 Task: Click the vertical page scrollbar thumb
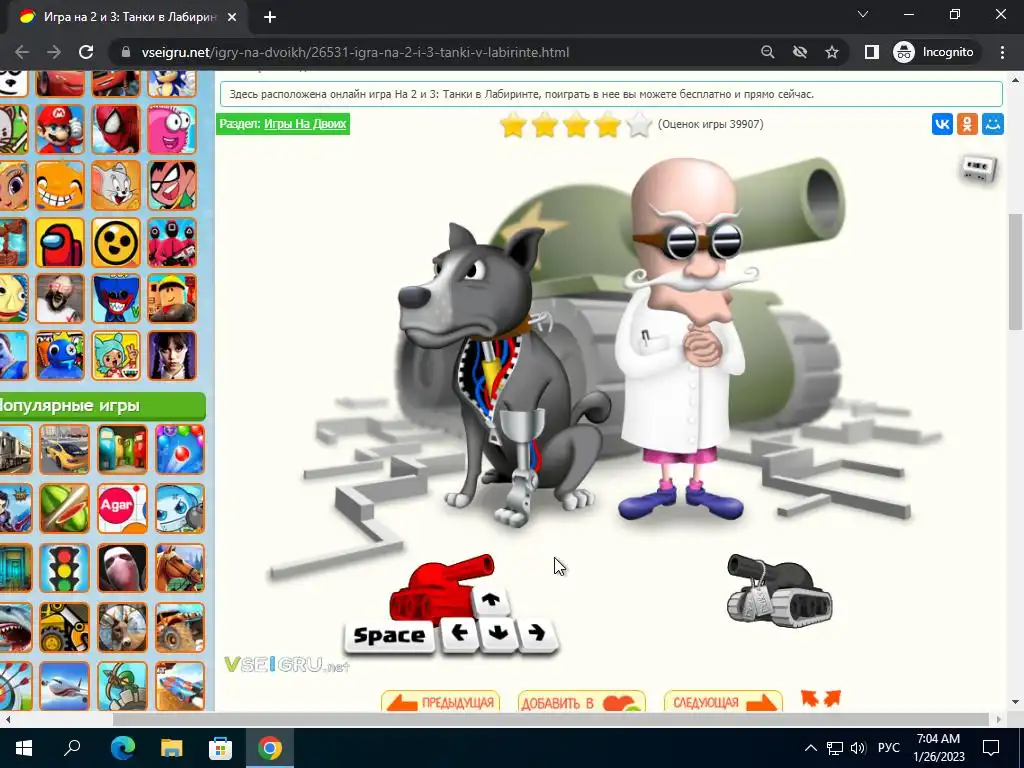coord(1015,272)
